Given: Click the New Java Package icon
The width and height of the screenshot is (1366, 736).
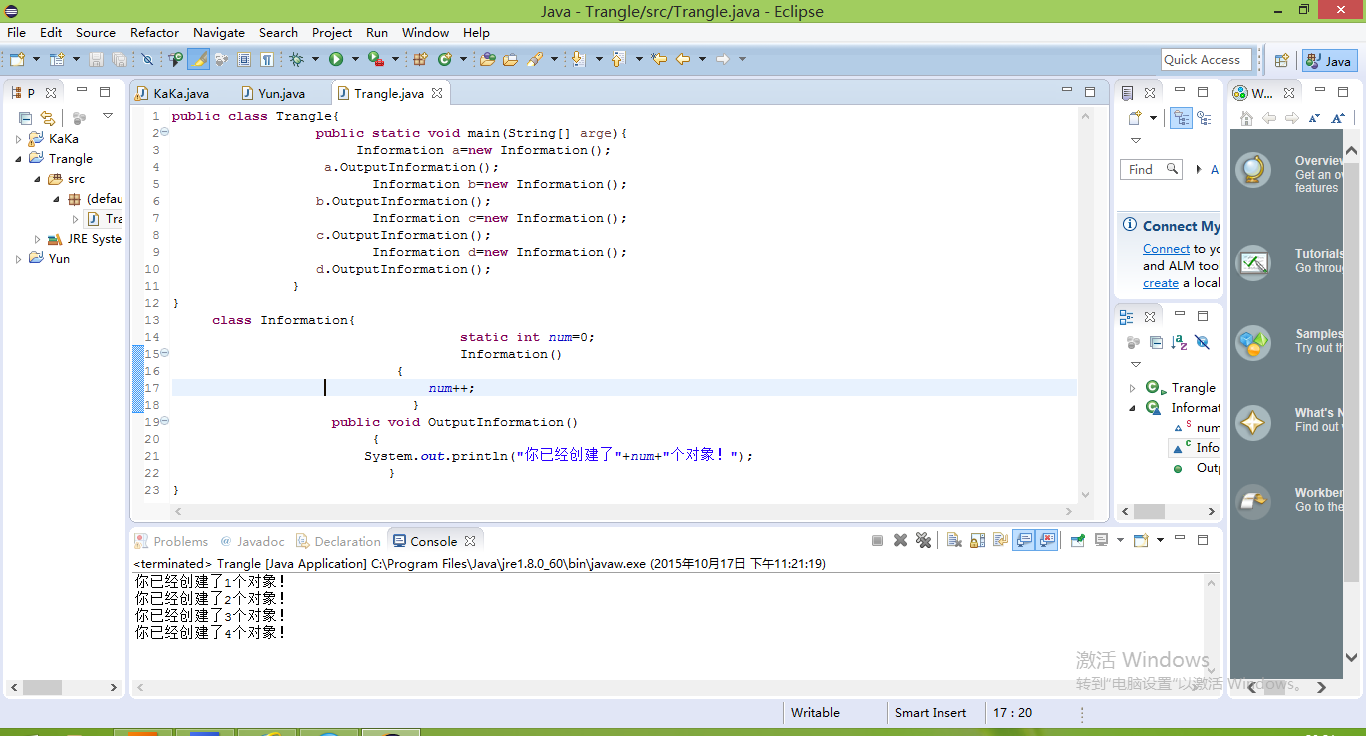Looking at the screenshot, I should 420,60.
